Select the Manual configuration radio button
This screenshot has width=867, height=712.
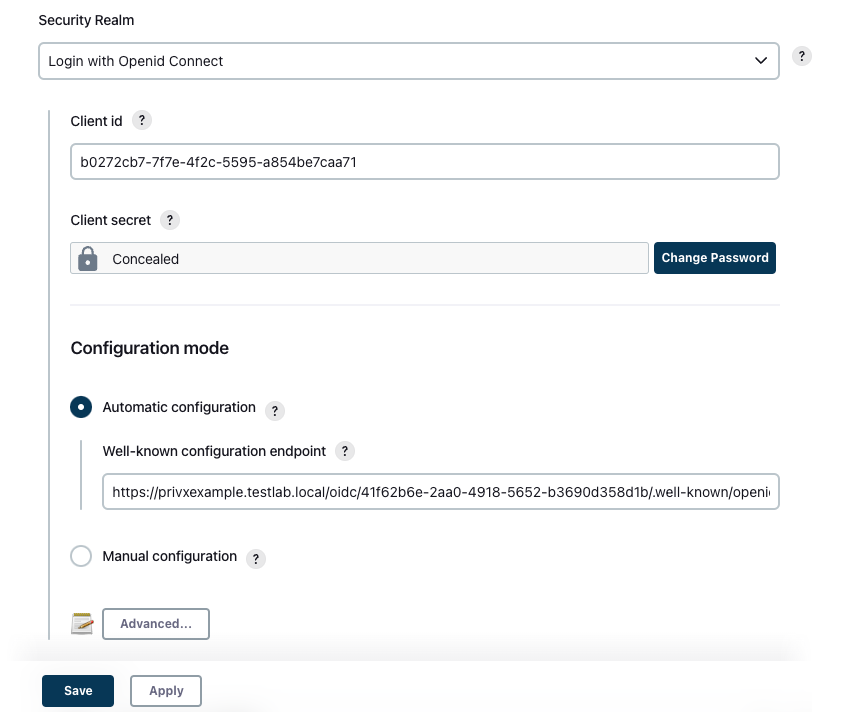coord(81,556)
